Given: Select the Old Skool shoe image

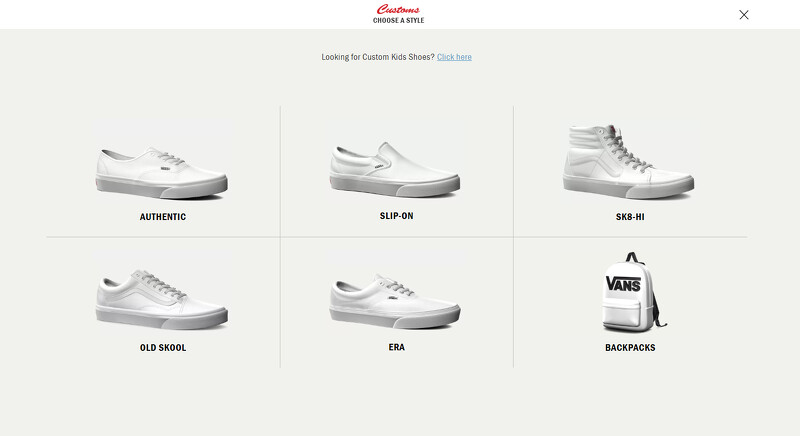Looking at the screenshot, I should (162, 299).
